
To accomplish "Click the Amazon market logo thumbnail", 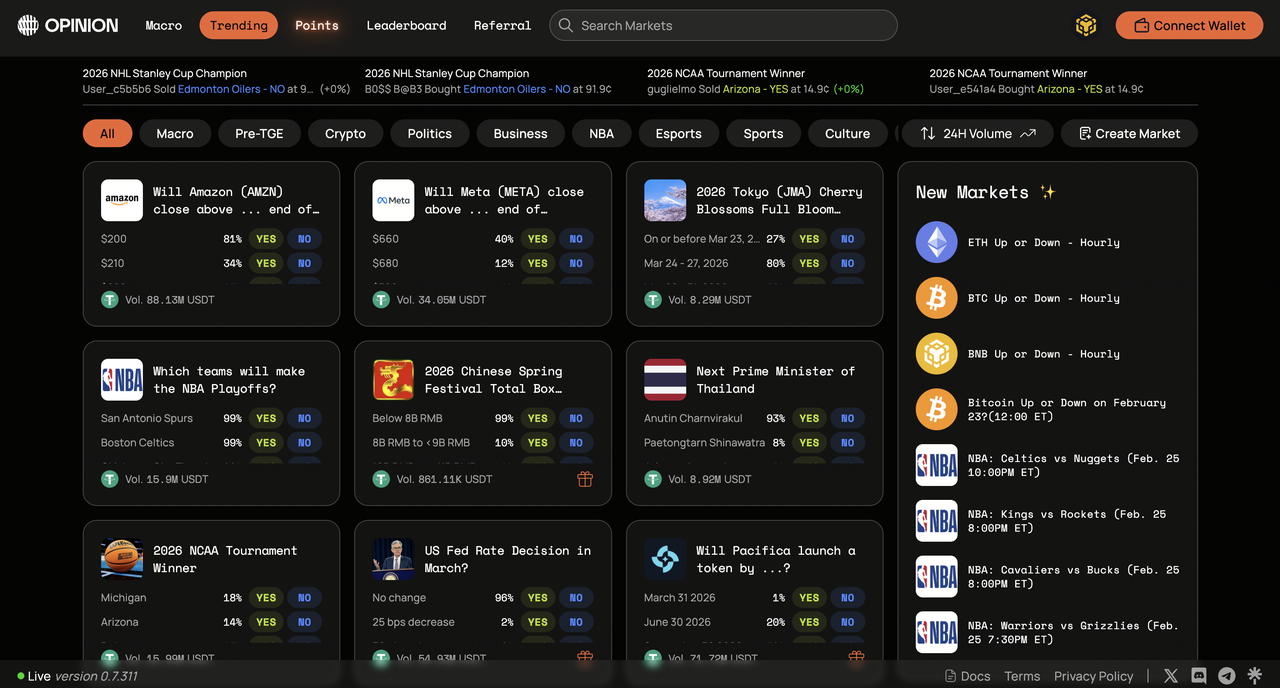I will click(x=122, y=200).
